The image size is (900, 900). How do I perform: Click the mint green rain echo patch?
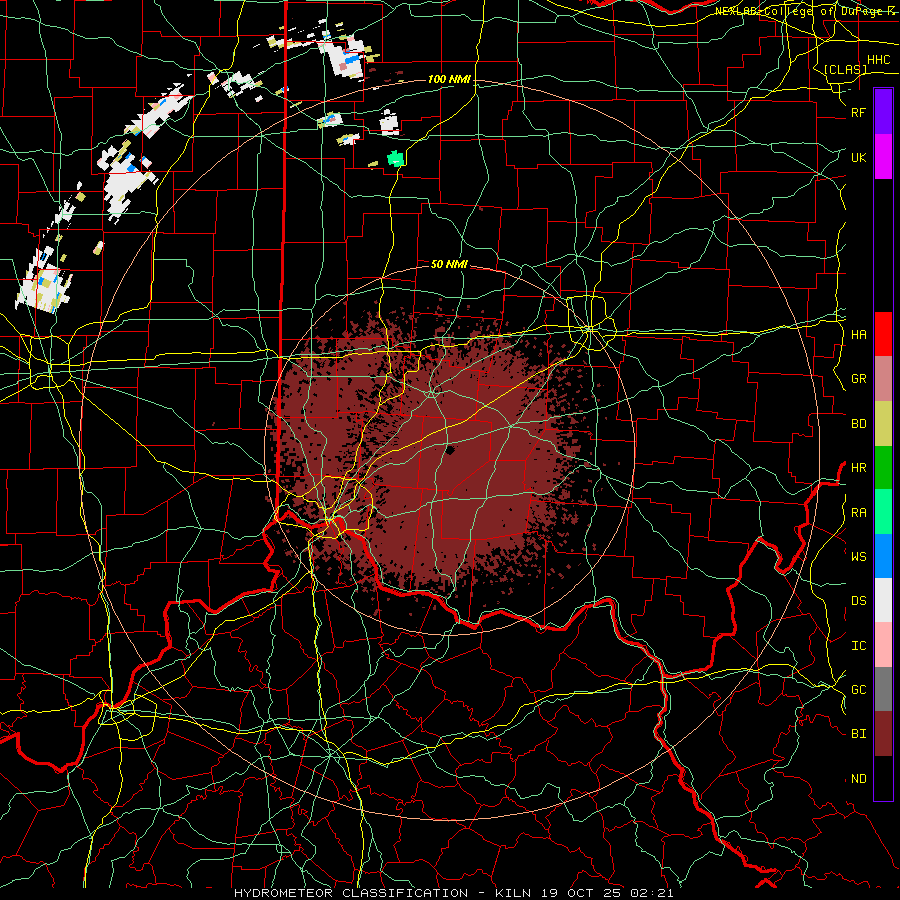(395, 158)
